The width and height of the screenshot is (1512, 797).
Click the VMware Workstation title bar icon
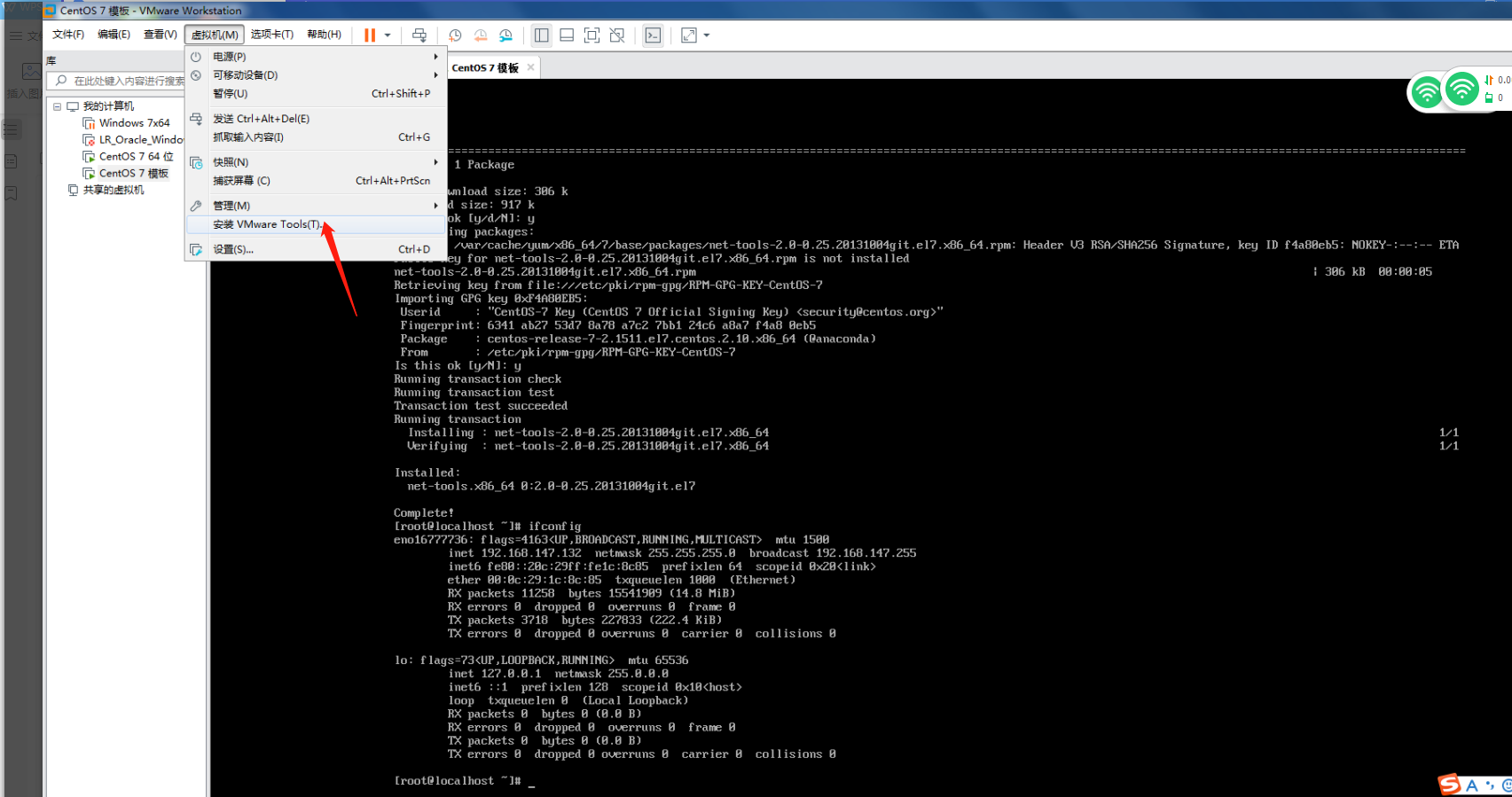(x=50, y=11)
